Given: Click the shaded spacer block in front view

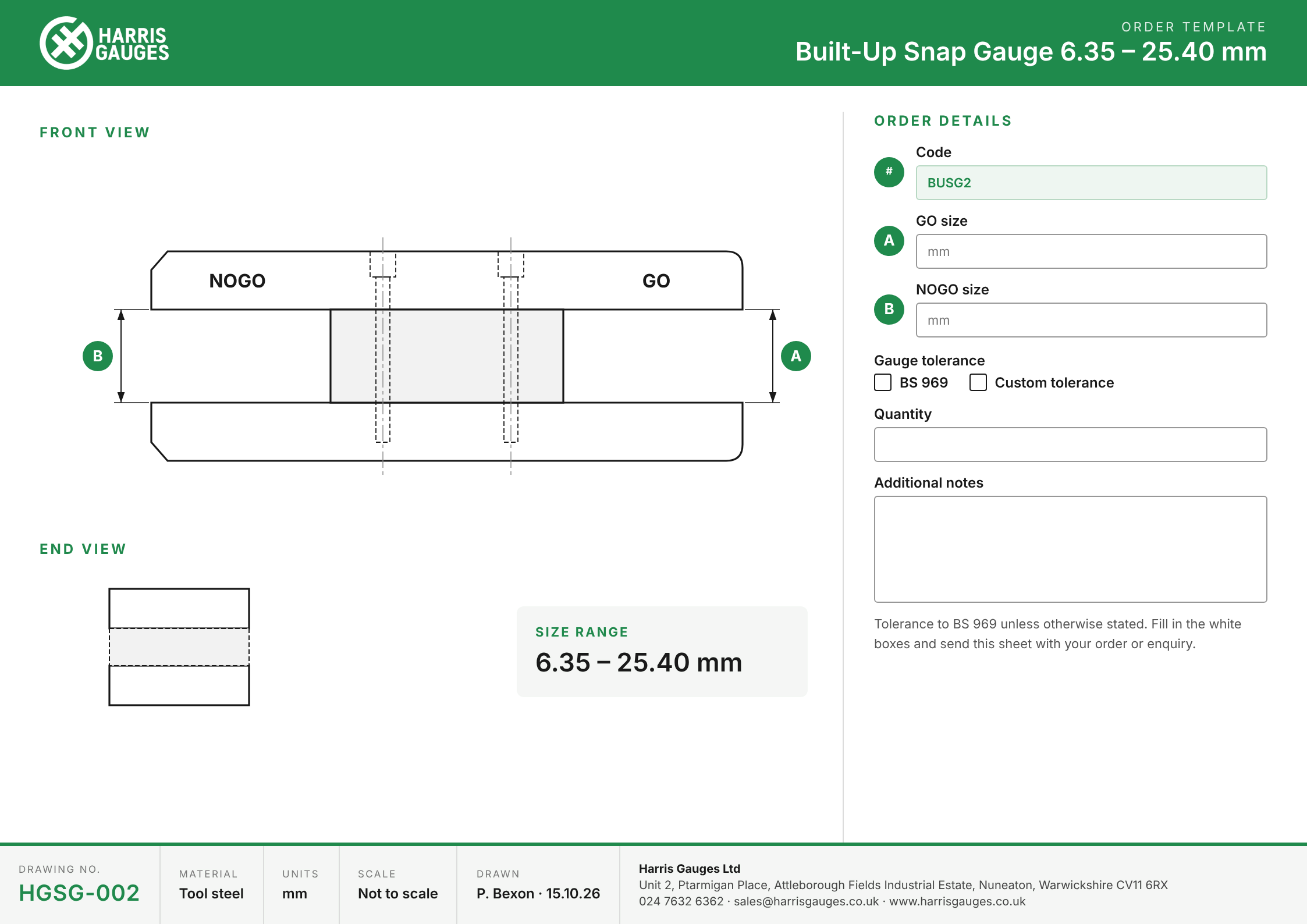Looking at the screenshot, I should (446, 356).
